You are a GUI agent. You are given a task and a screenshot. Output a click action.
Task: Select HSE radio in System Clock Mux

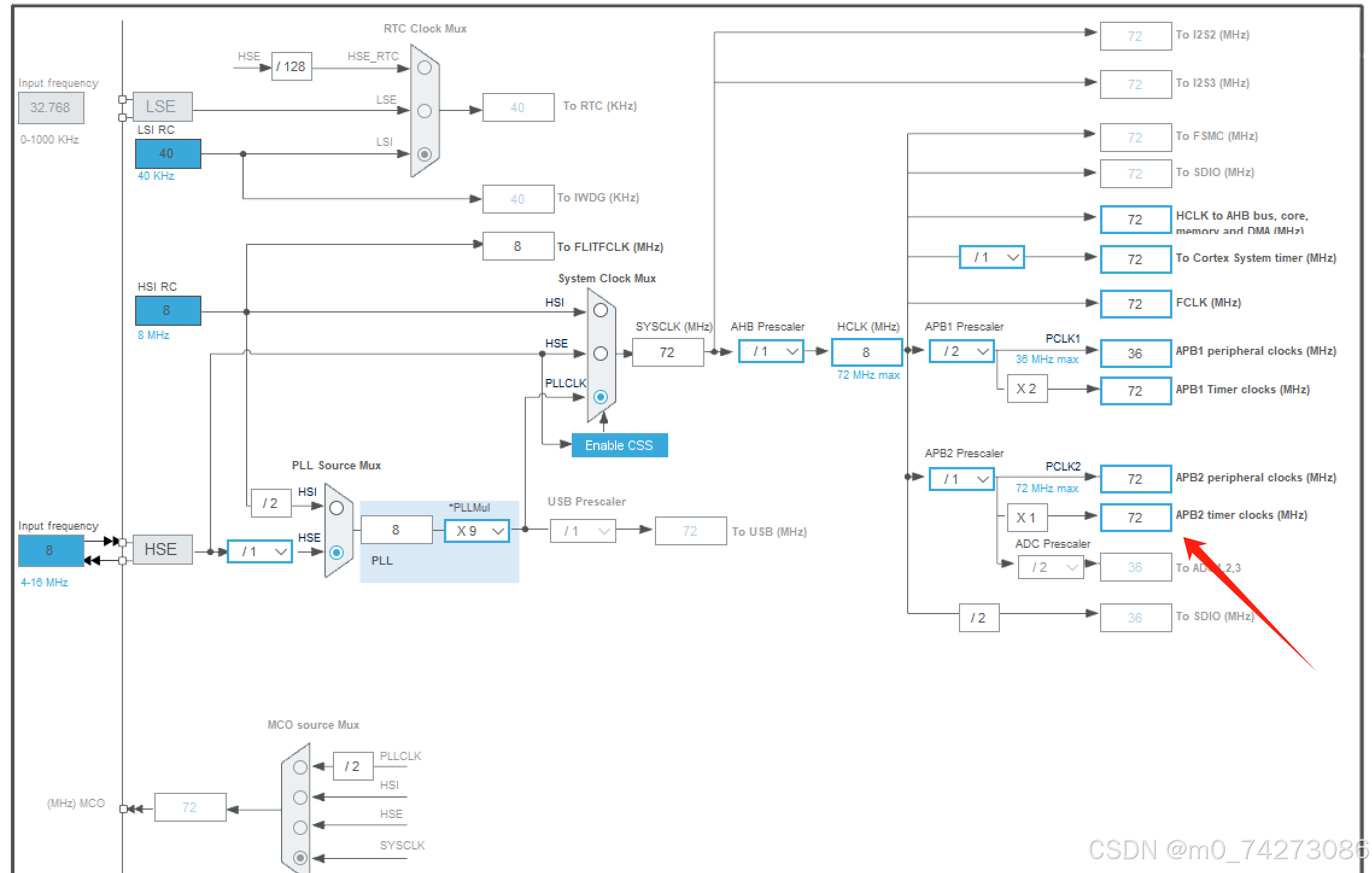(600, 354)
